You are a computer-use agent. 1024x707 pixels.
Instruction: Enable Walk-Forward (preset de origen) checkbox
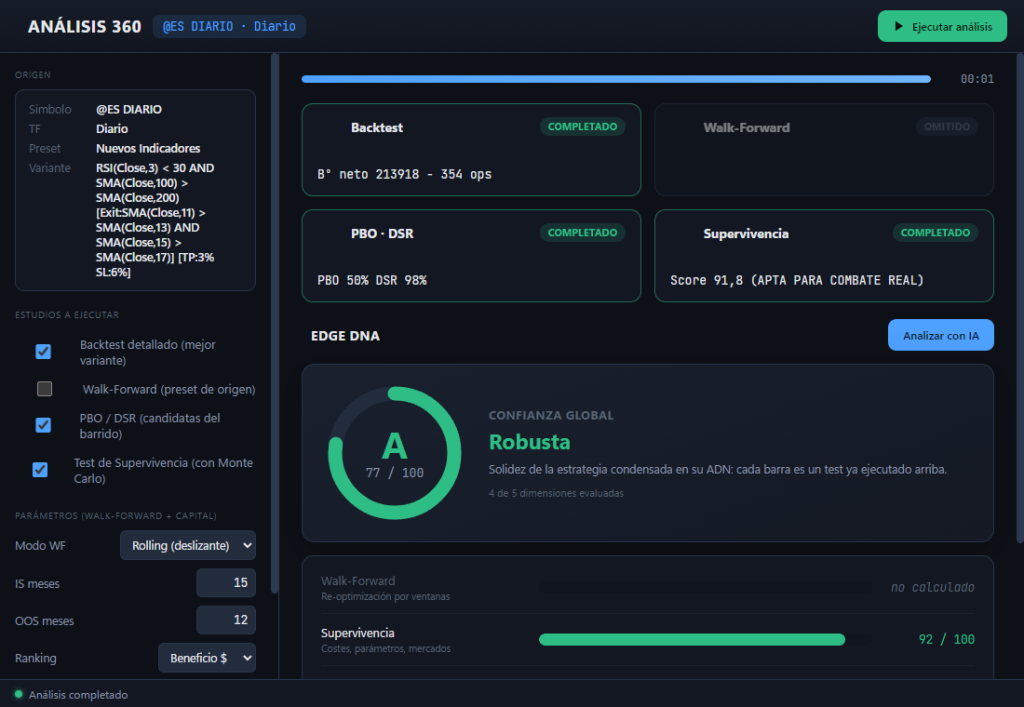pyautogui.click(x=44, y=389)
